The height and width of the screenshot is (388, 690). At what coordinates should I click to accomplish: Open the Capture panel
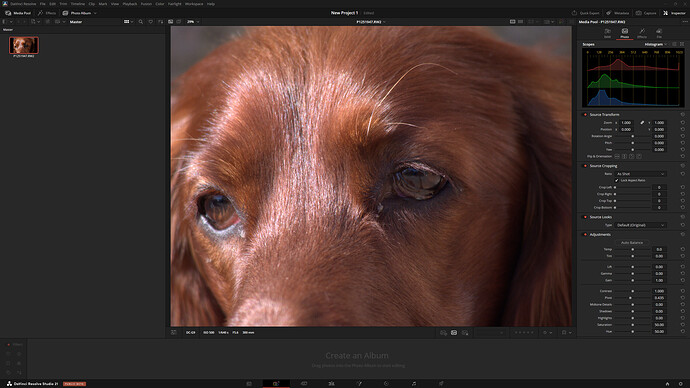click(x=646, y=13)
